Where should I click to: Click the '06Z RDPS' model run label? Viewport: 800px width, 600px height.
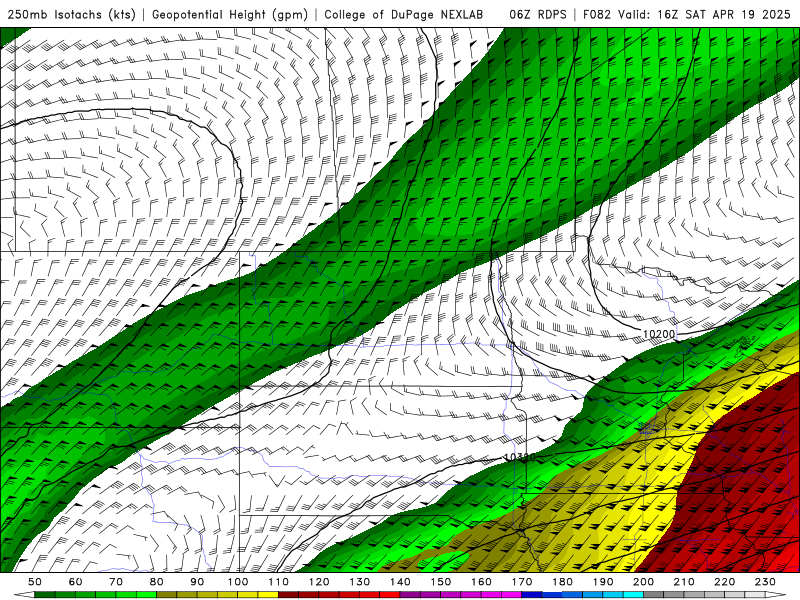pos(538,14)
